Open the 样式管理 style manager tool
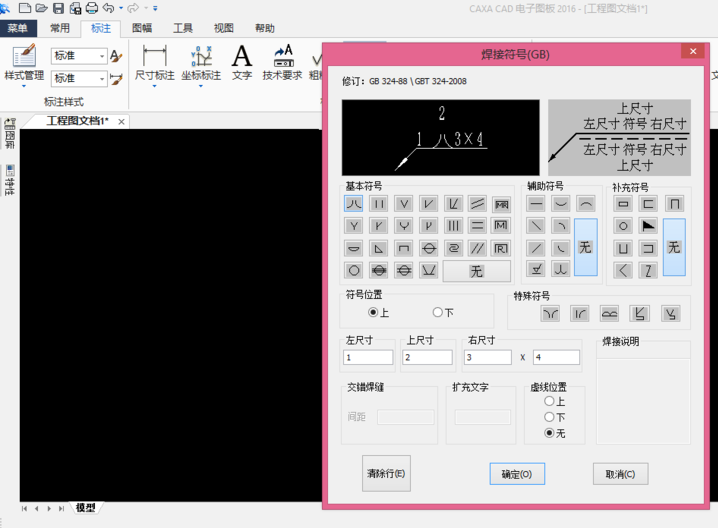 tap(24, 62)
